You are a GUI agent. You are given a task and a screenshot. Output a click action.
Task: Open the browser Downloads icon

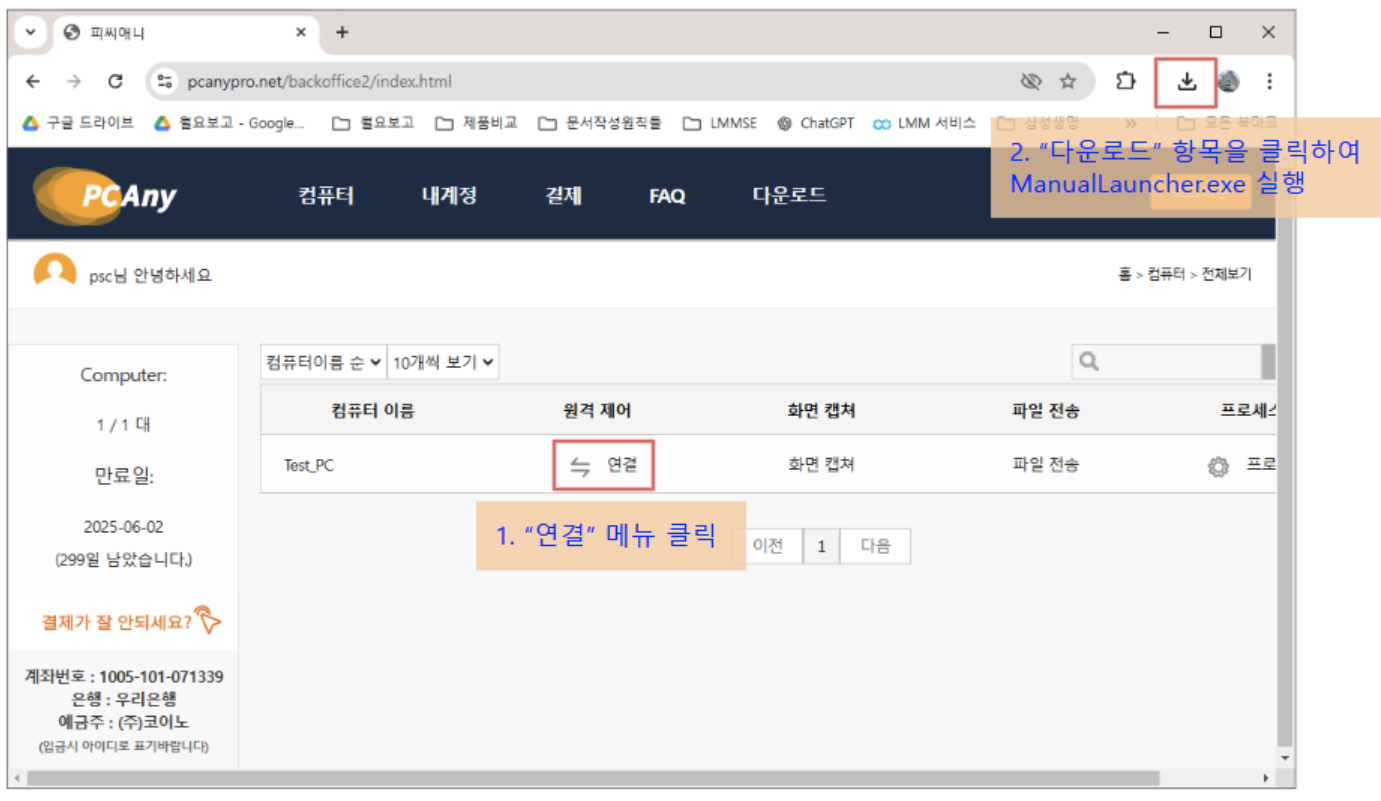point(1187,82)
